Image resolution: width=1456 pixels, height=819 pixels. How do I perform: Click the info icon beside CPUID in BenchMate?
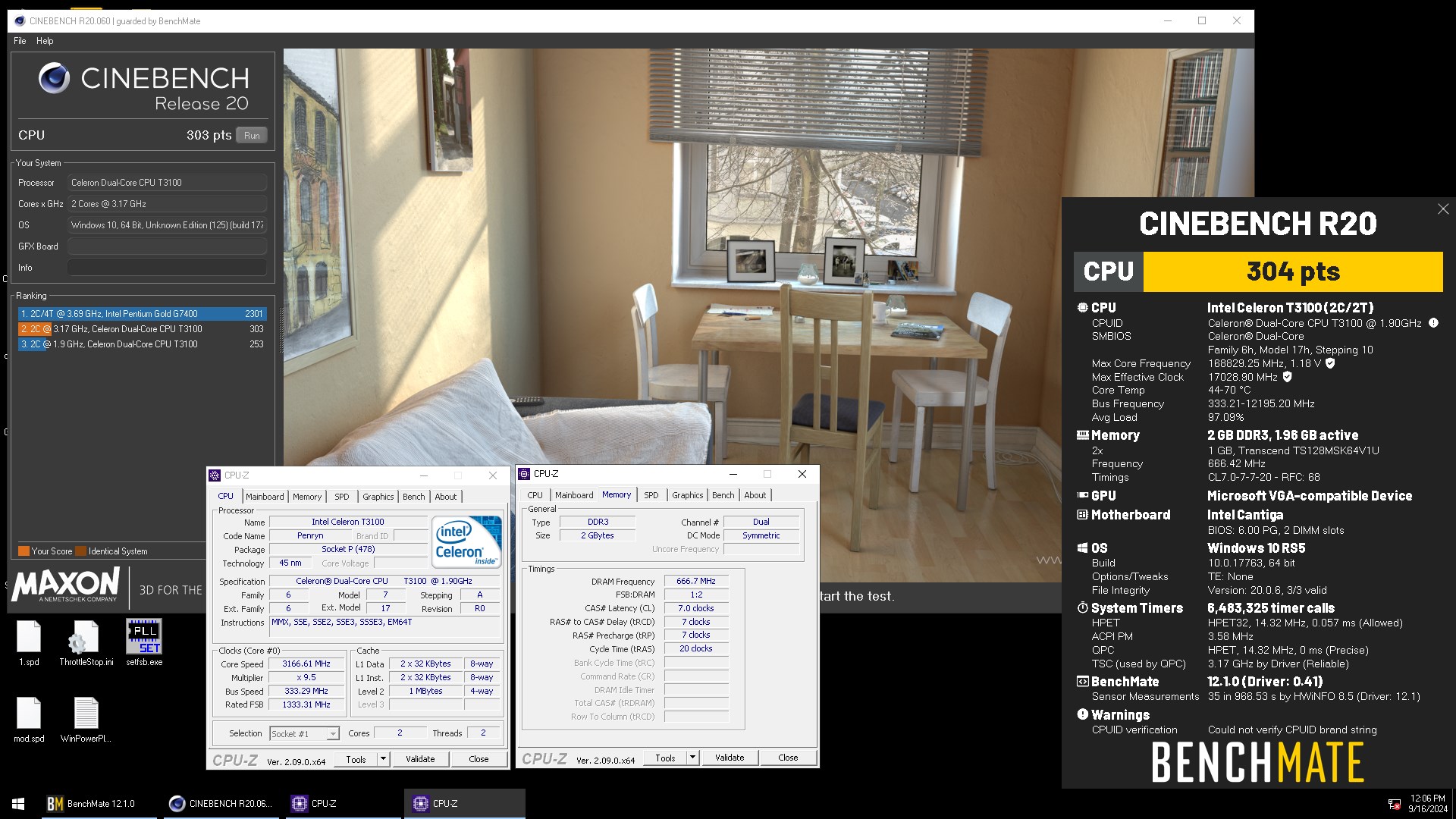click(1433, 323)
